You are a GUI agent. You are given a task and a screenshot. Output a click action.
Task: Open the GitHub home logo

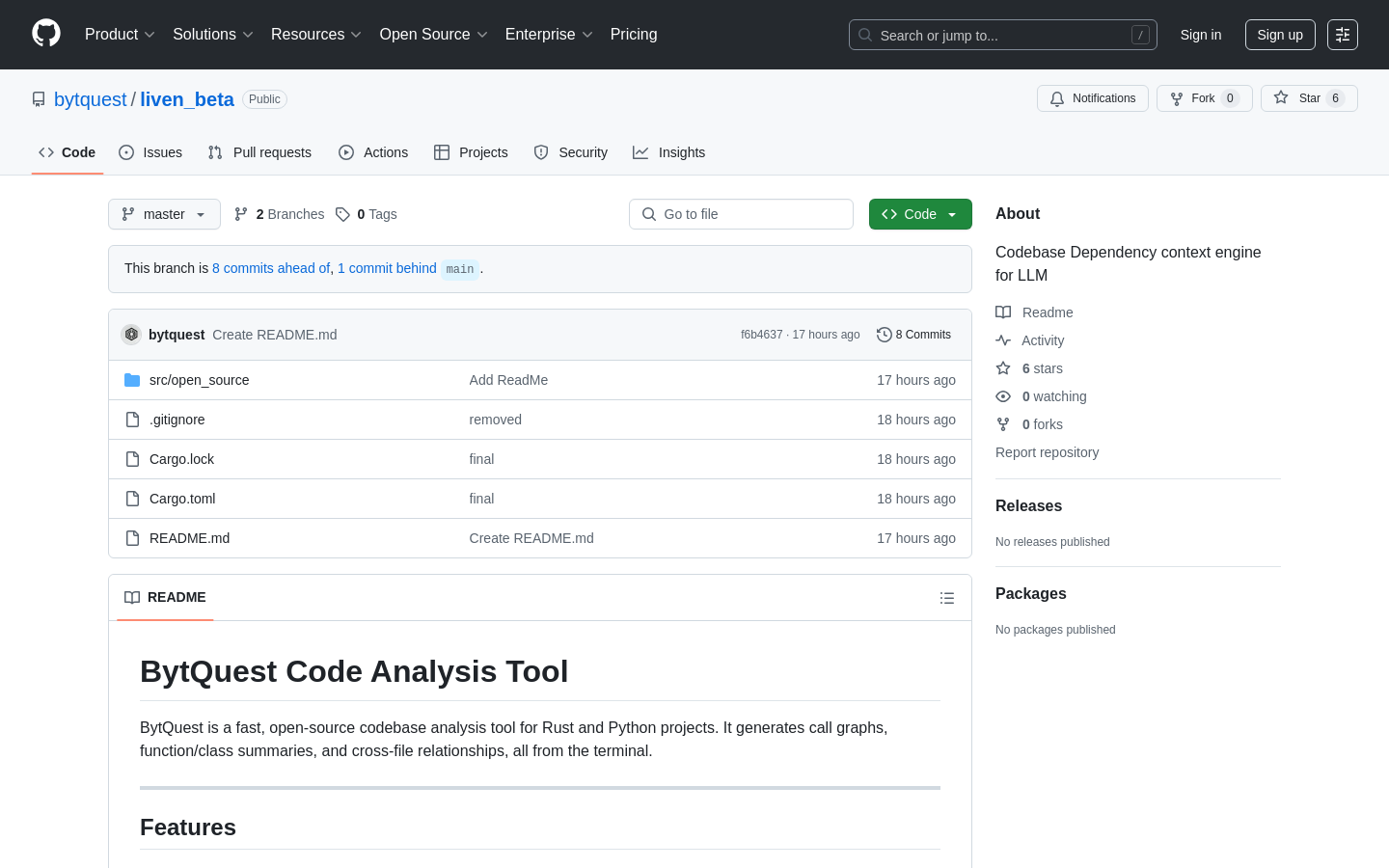46,34
